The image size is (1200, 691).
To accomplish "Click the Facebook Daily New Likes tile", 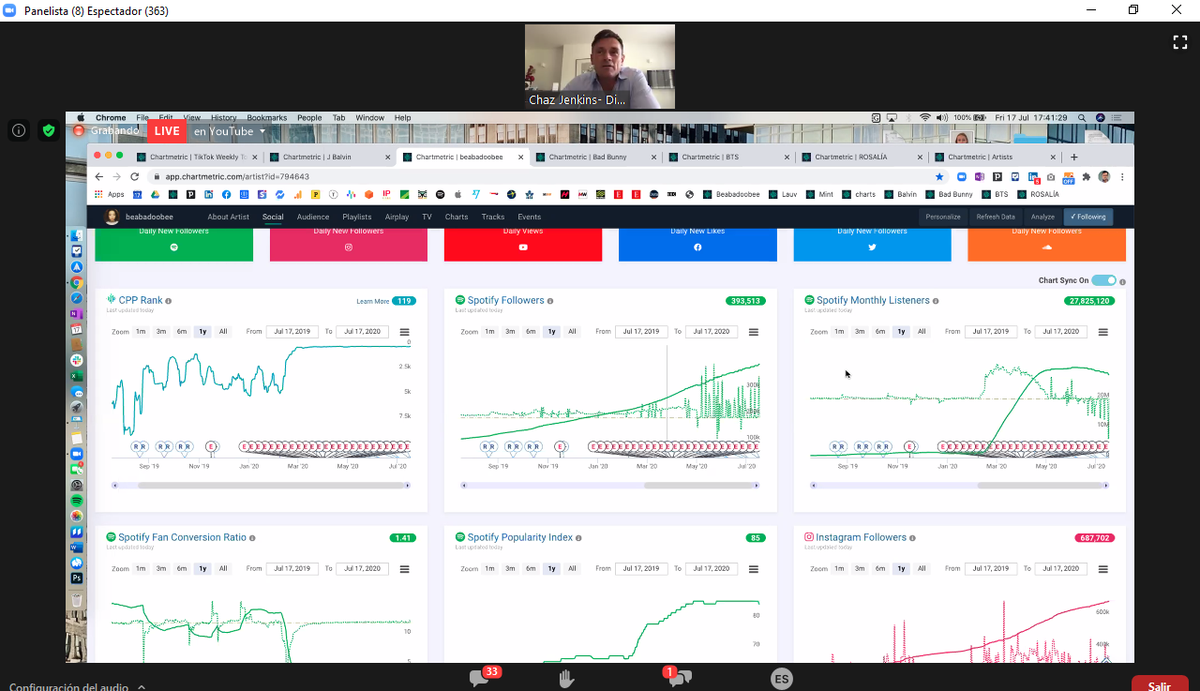I will click(x=697, y=244).
